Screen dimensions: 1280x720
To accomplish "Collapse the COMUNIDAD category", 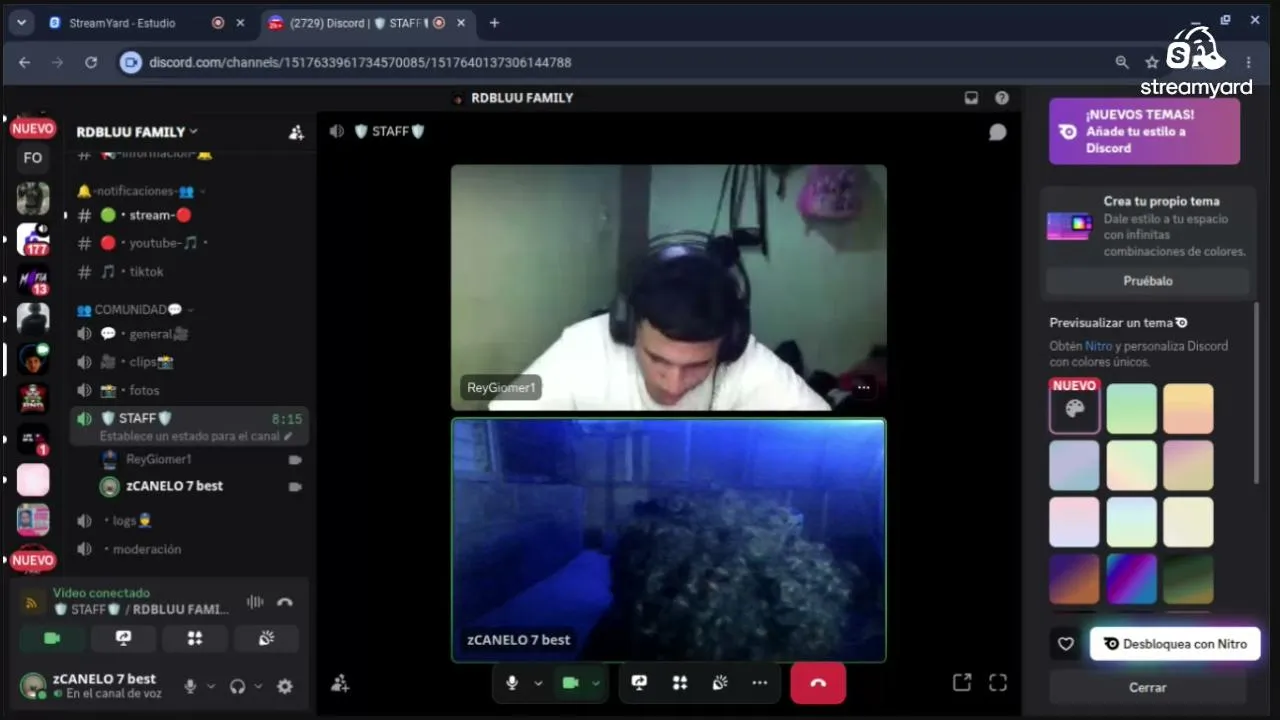I will point(135,310).
